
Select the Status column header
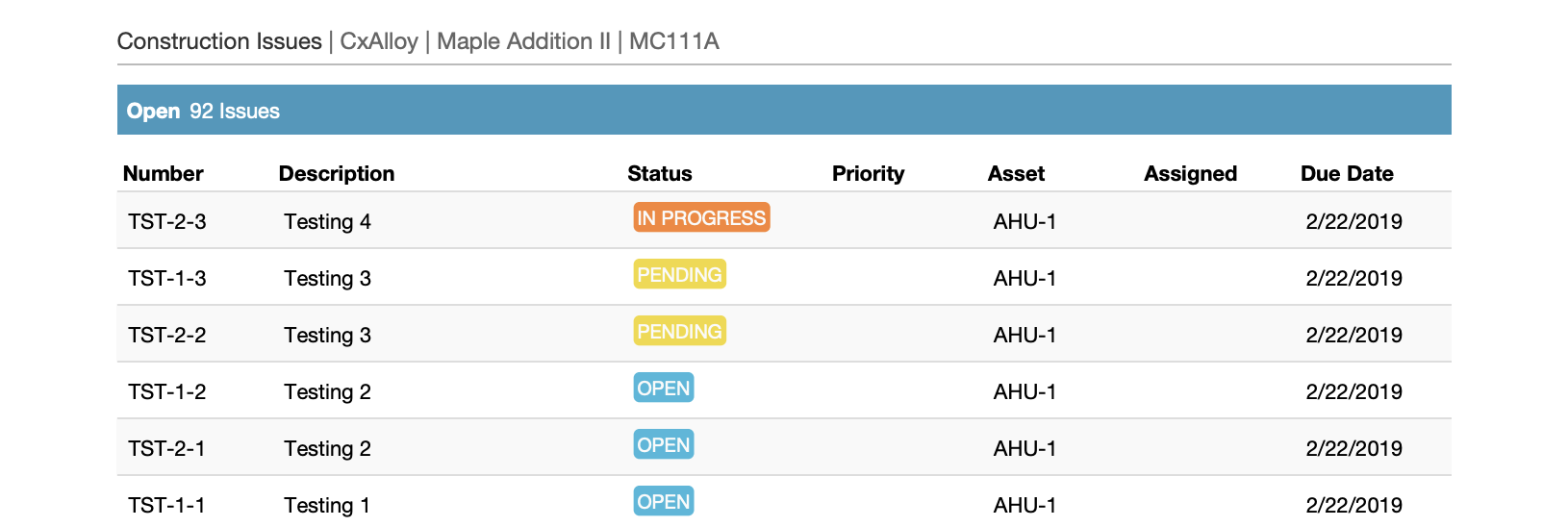[x=660, y=174]
